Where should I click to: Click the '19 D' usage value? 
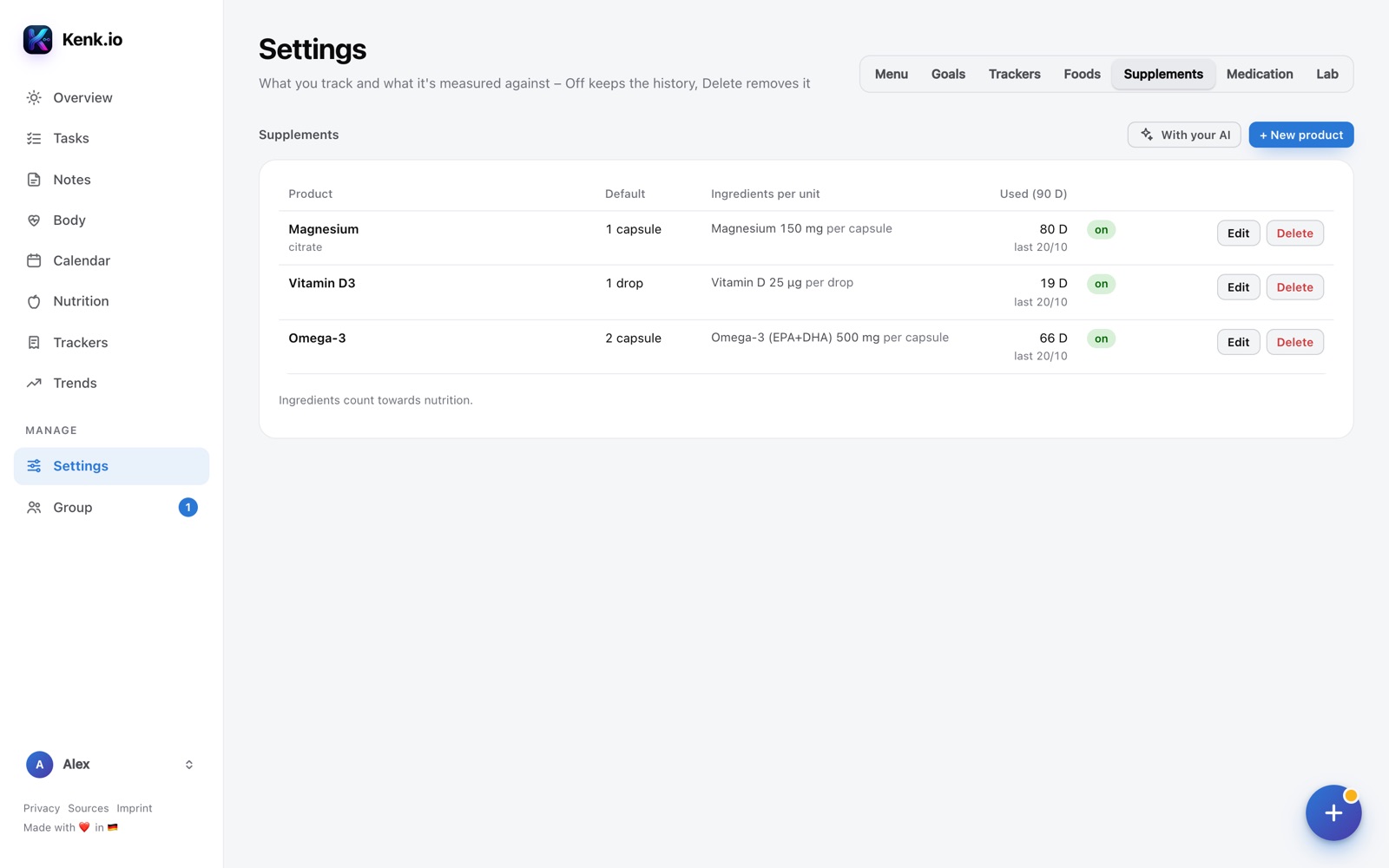pyautogui.click(x=1054, y=283)
